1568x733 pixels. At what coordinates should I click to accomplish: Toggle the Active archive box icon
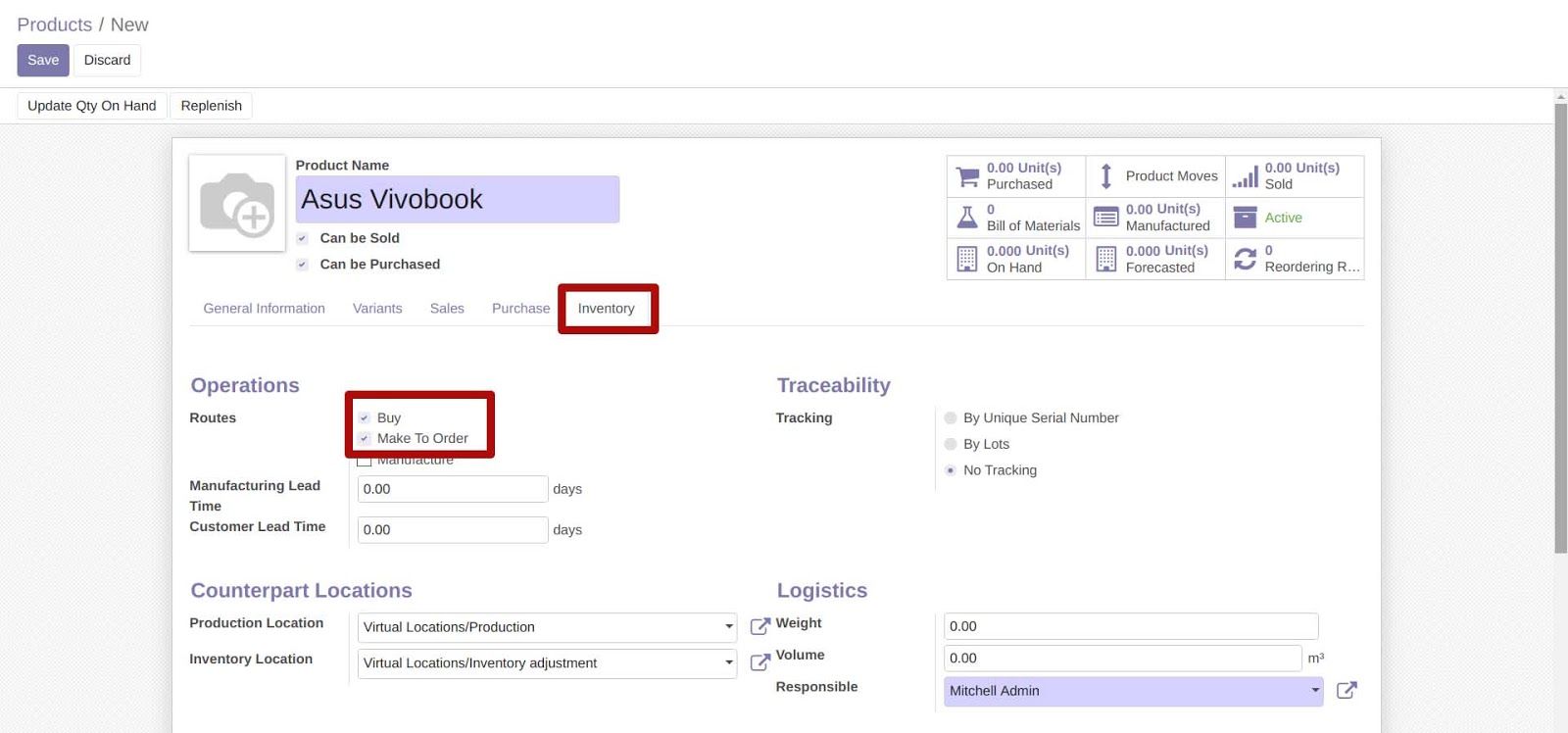point(1245,218)
